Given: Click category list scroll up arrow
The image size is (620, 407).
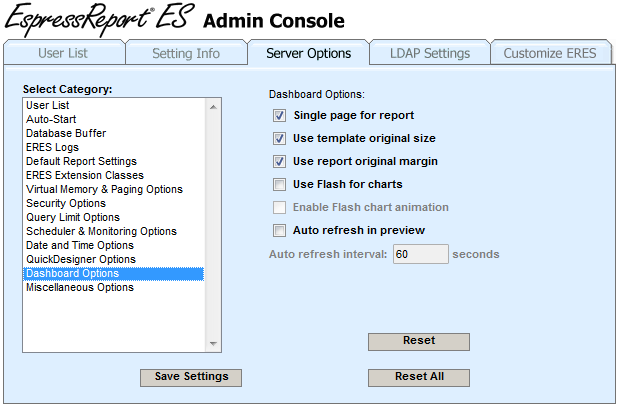Looking at the screenshot, I should [213, 107].
